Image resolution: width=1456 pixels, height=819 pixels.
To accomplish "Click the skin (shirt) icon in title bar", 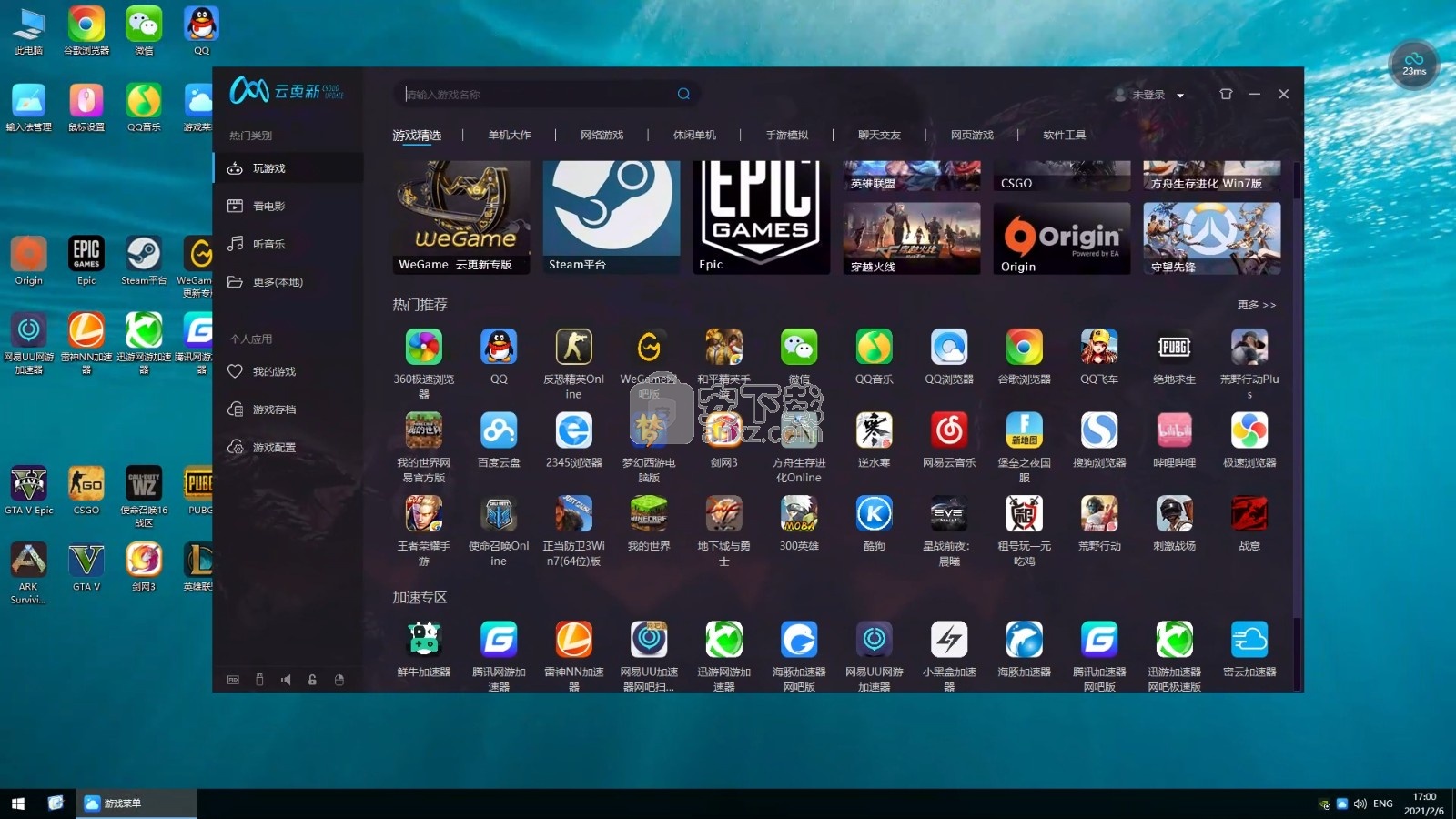I will [1226, 94].
